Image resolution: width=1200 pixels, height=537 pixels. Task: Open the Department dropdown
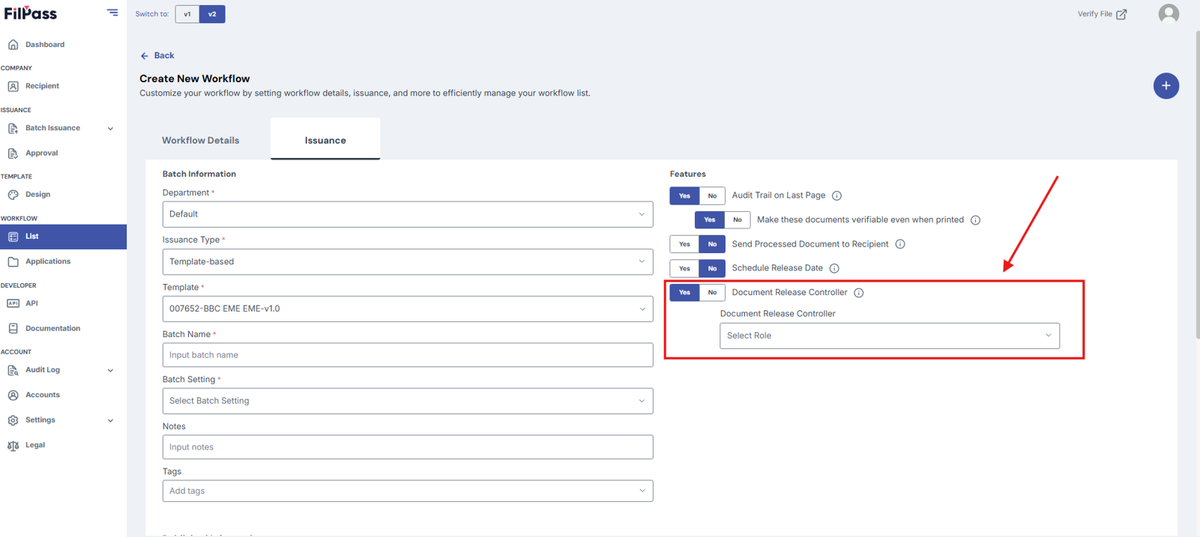407,214
